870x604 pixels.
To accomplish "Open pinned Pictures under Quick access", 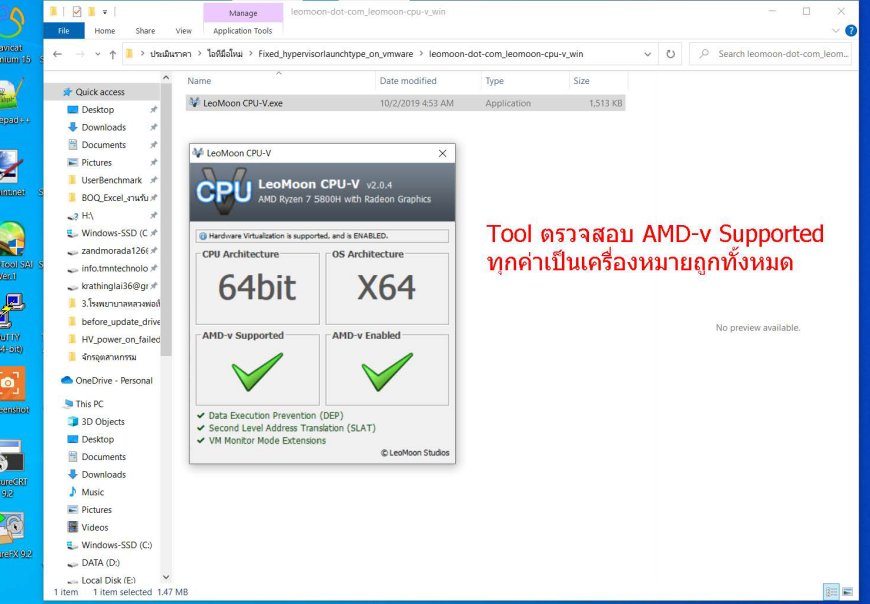I will [97, 163].
